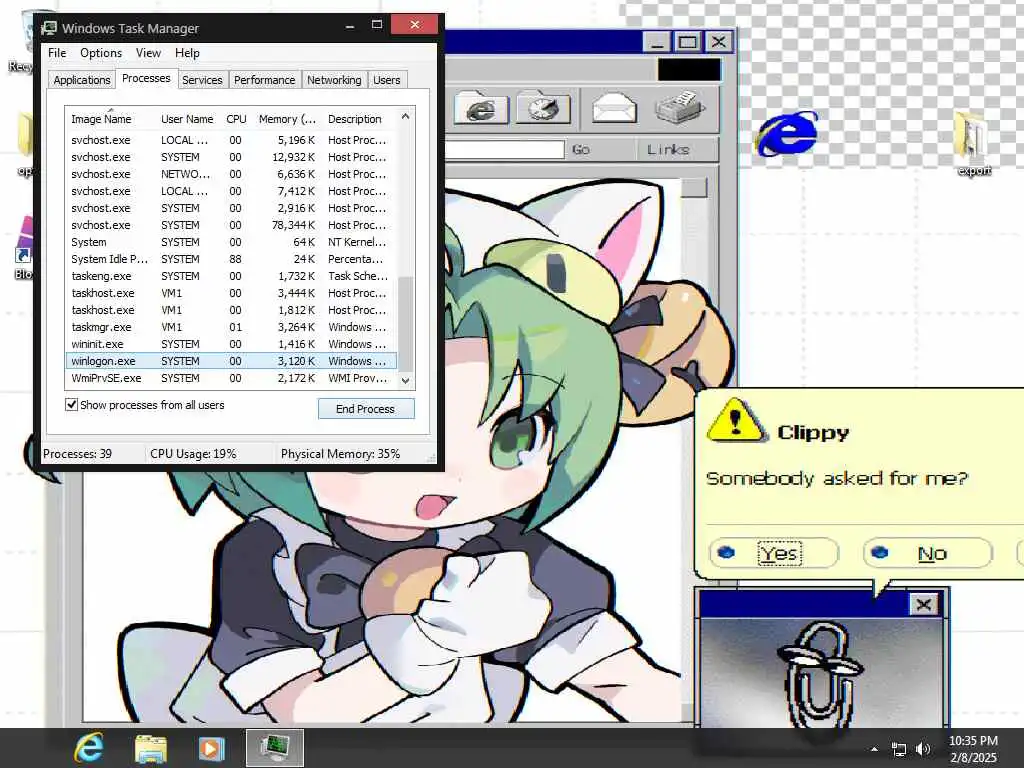Open the clock showing 10:35 PM
Viewport: 1024px width, 768px height.
pyautogui.click(x=973, y=749)
